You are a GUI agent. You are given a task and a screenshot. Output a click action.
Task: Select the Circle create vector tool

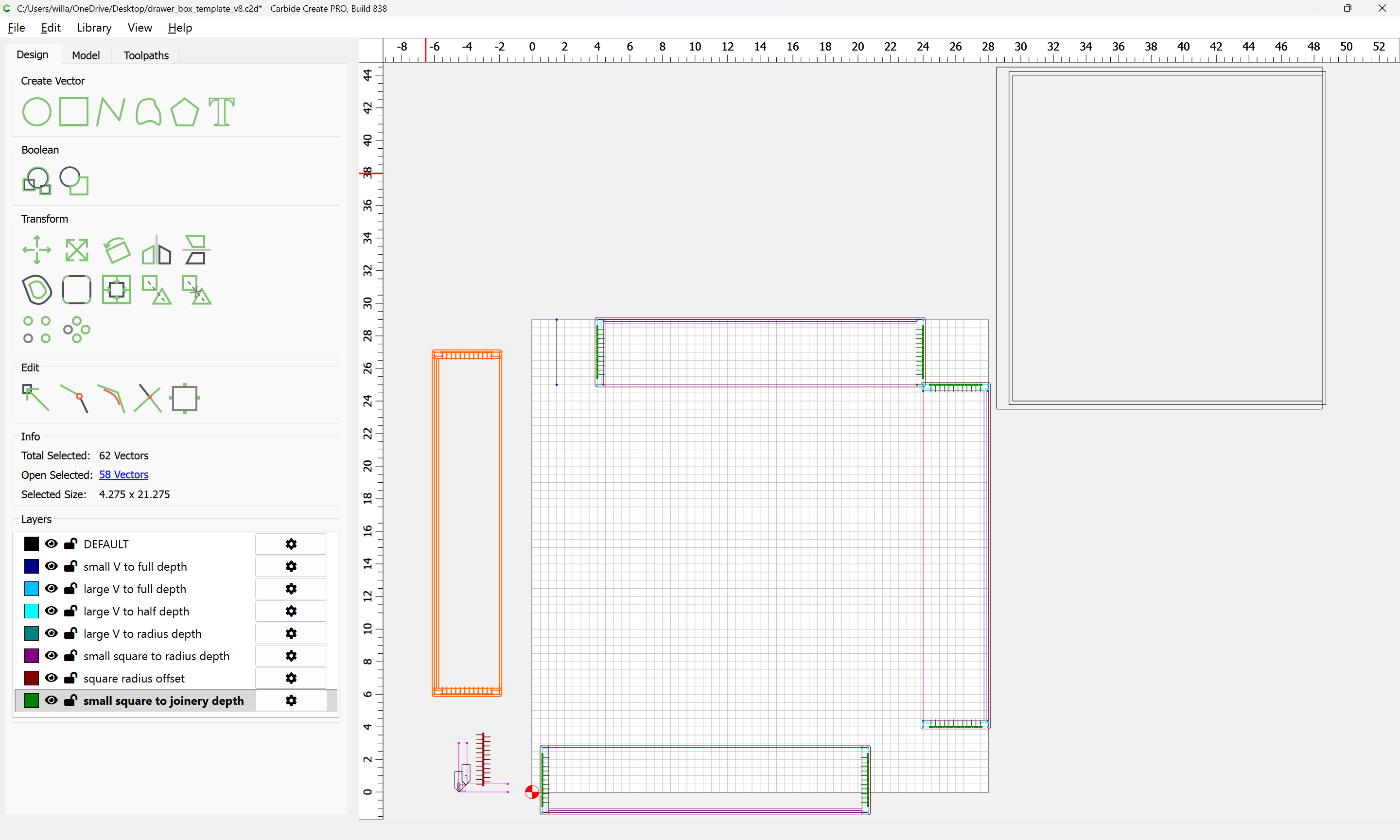tap(36, 111)
